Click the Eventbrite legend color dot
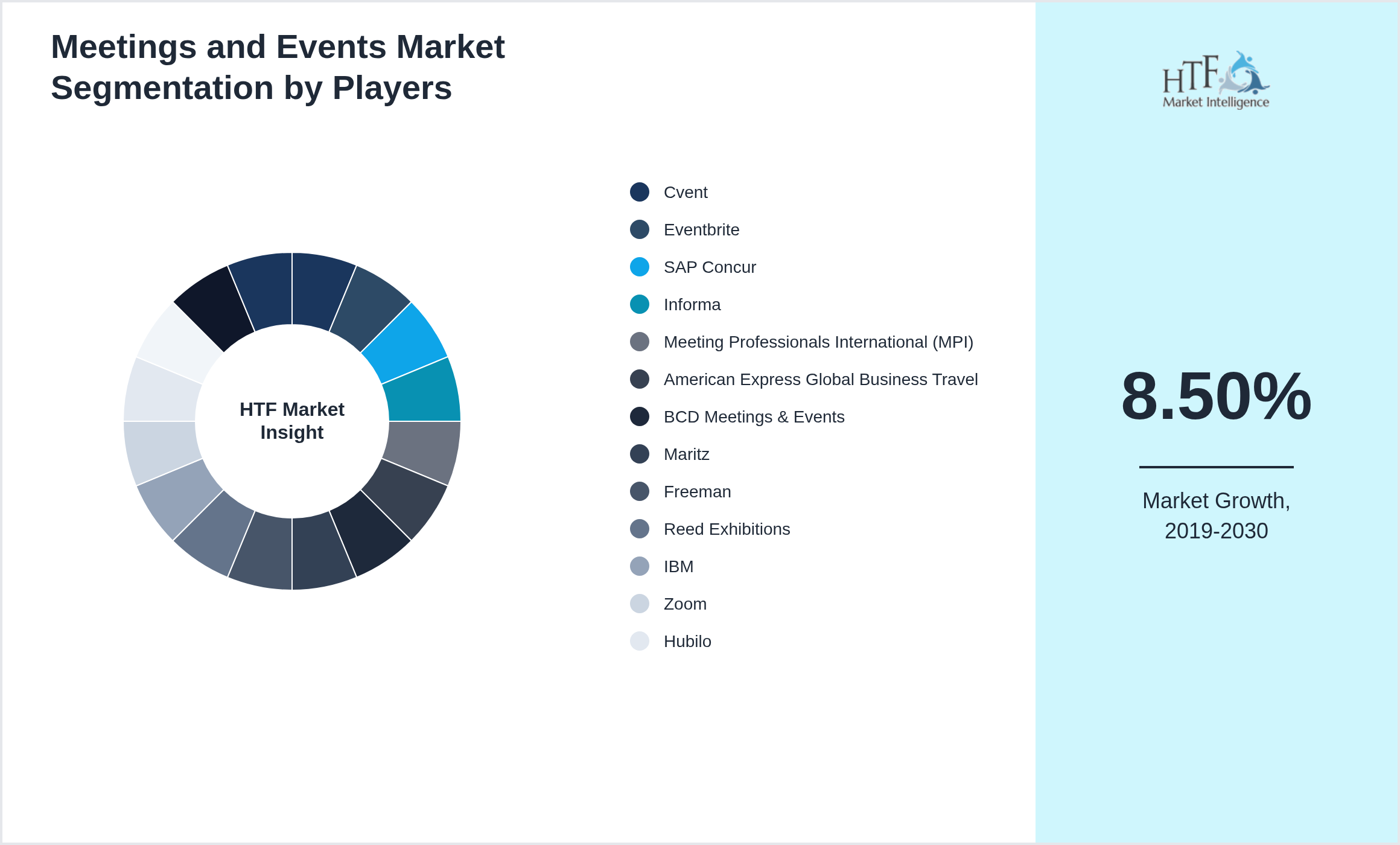The image size is (1400, 845). (x=640, y=229)
